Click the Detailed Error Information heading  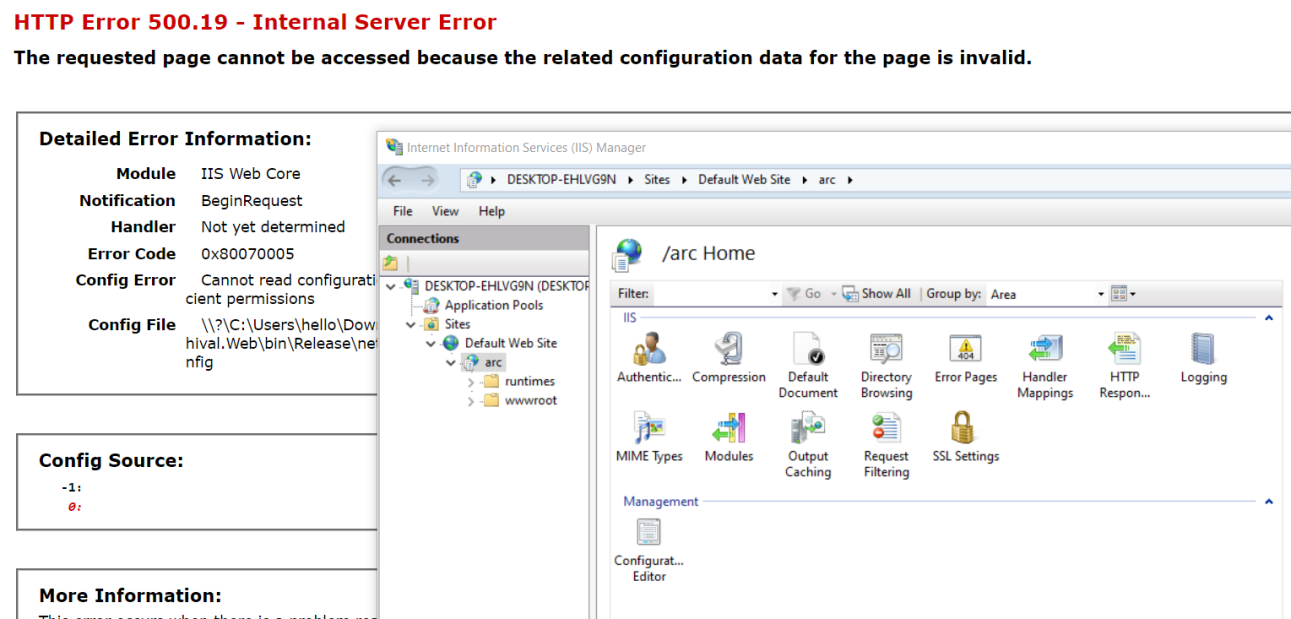click(175, 139)
